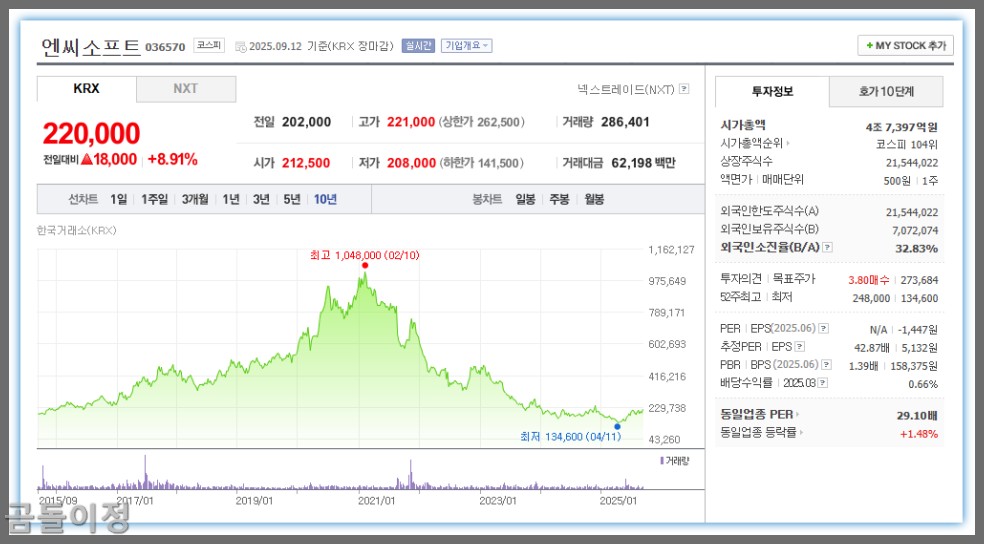Click the 배당수익률 value 0.66%

[923, 384]
